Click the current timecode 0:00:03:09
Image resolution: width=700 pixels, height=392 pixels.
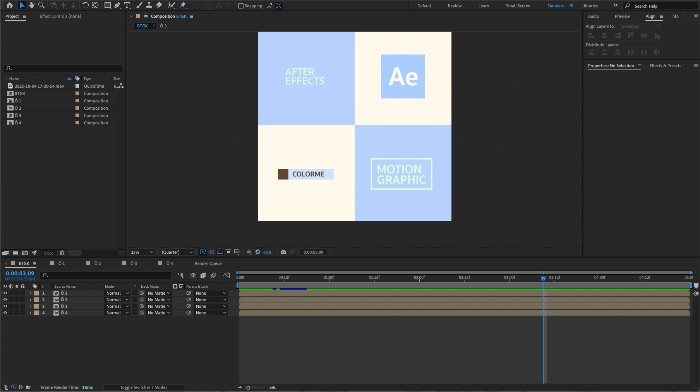click(20, 273)
